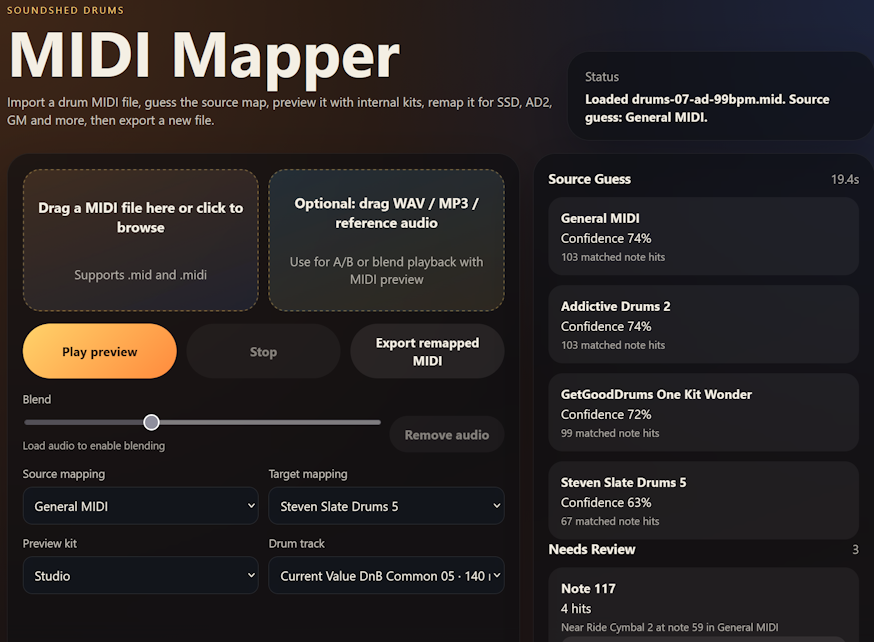
Task: Select the General MIDI source guess card
Action: (703, 236)
